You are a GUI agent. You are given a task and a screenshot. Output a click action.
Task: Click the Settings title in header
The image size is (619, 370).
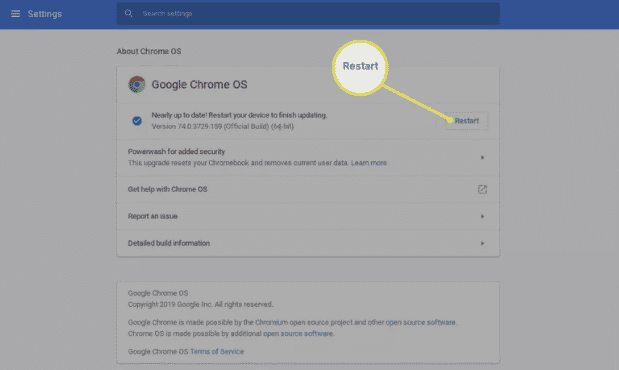(x=45, y=14)
